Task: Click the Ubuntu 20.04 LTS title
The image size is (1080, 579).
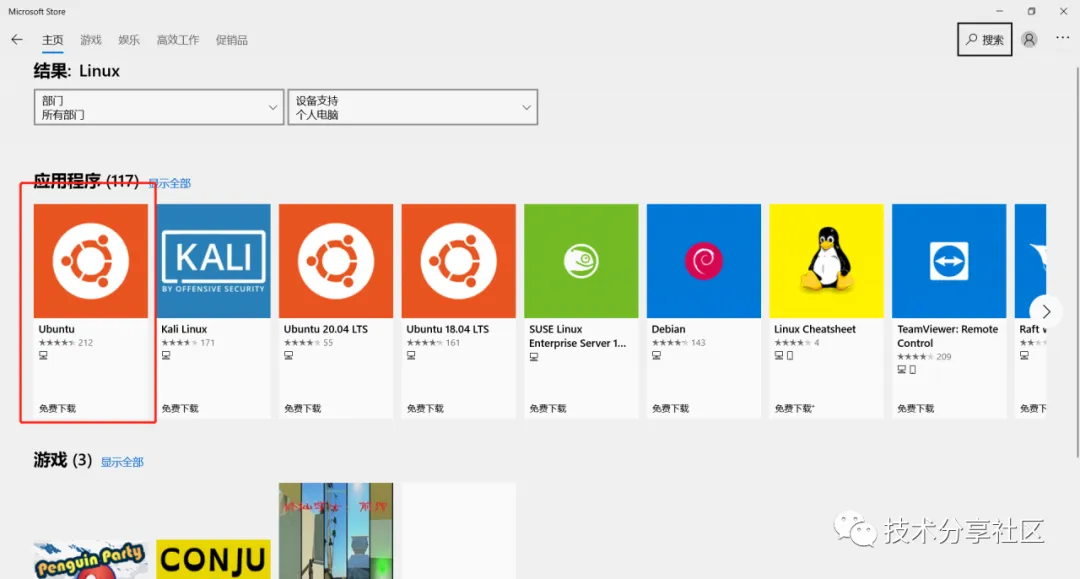Action: [x=326, y=329]
